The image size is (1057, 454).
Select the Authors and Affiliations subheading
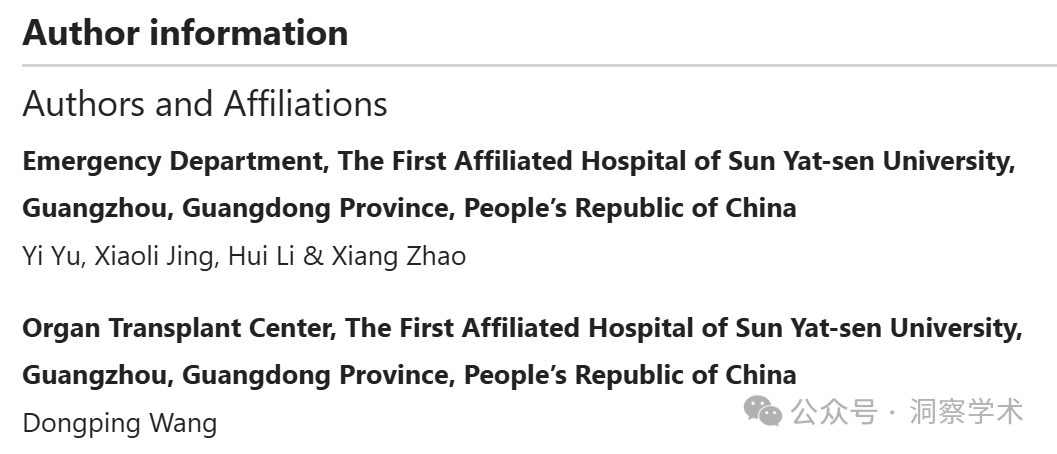205,104
